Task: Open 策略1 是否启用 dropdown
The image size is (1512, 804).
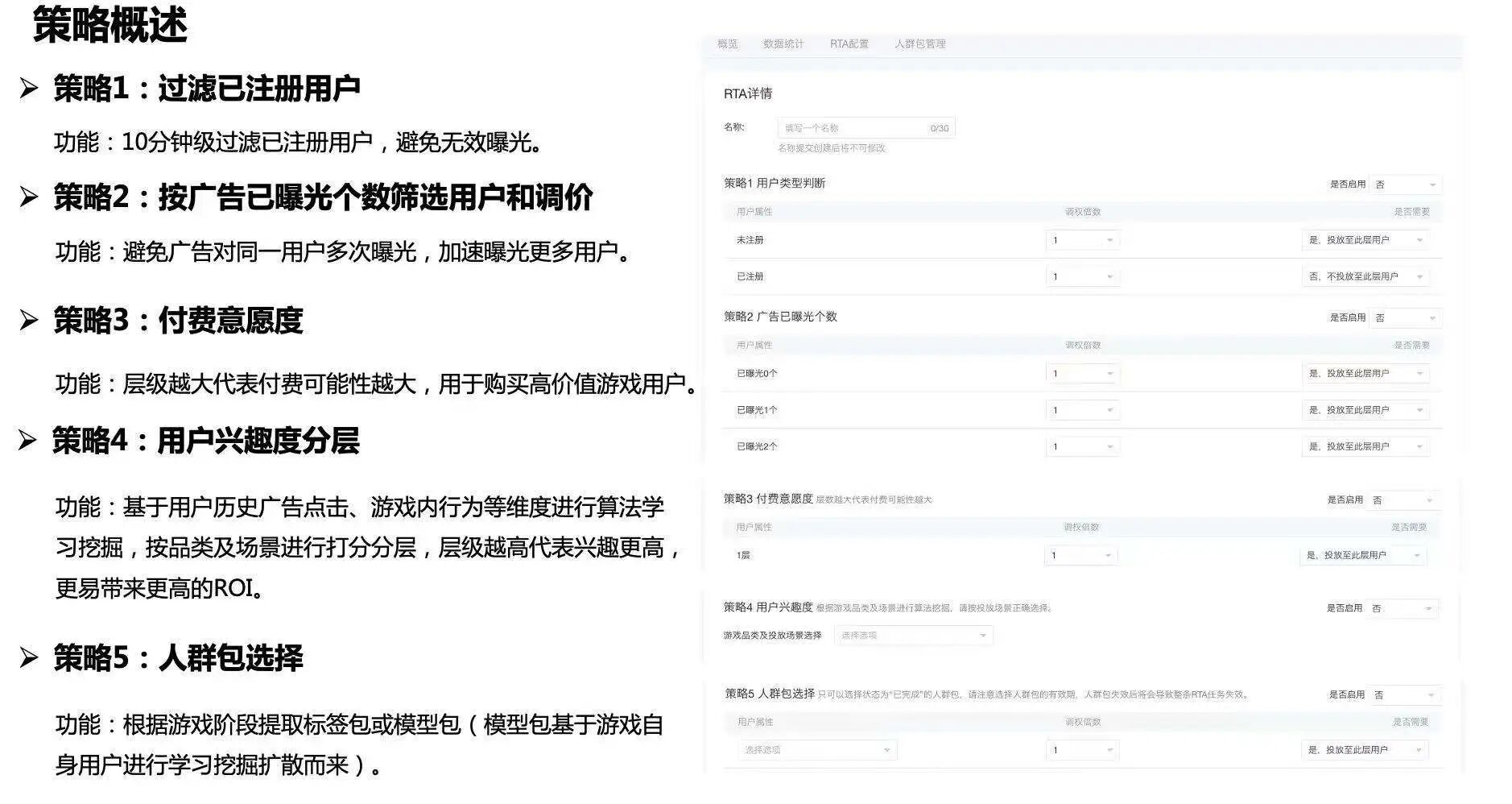Action: pyautogui.click(x=1406, y=184)
